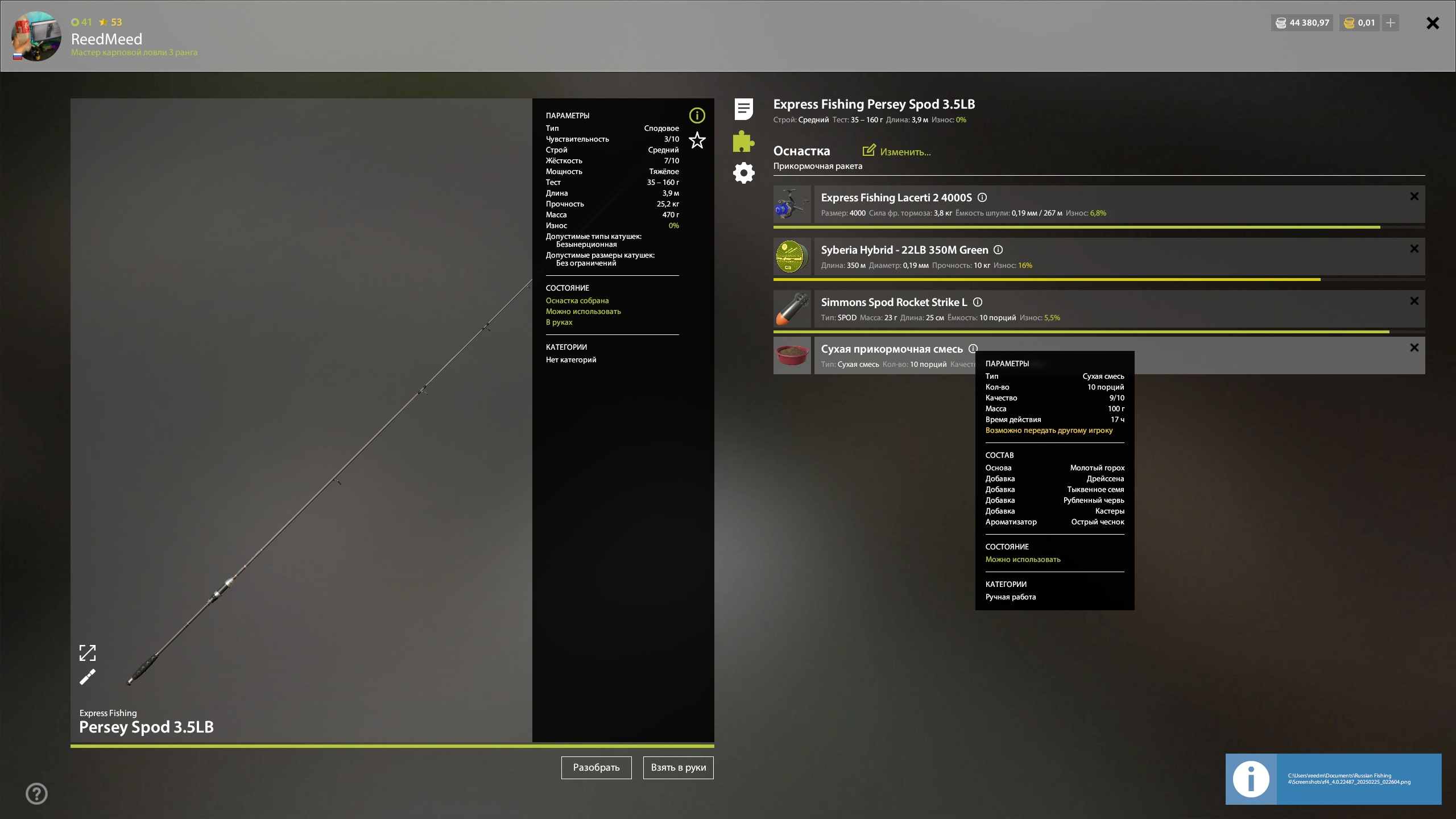1456x819 pixels.
Task: Open the description notes panel icon
Action: pos(743,109)
